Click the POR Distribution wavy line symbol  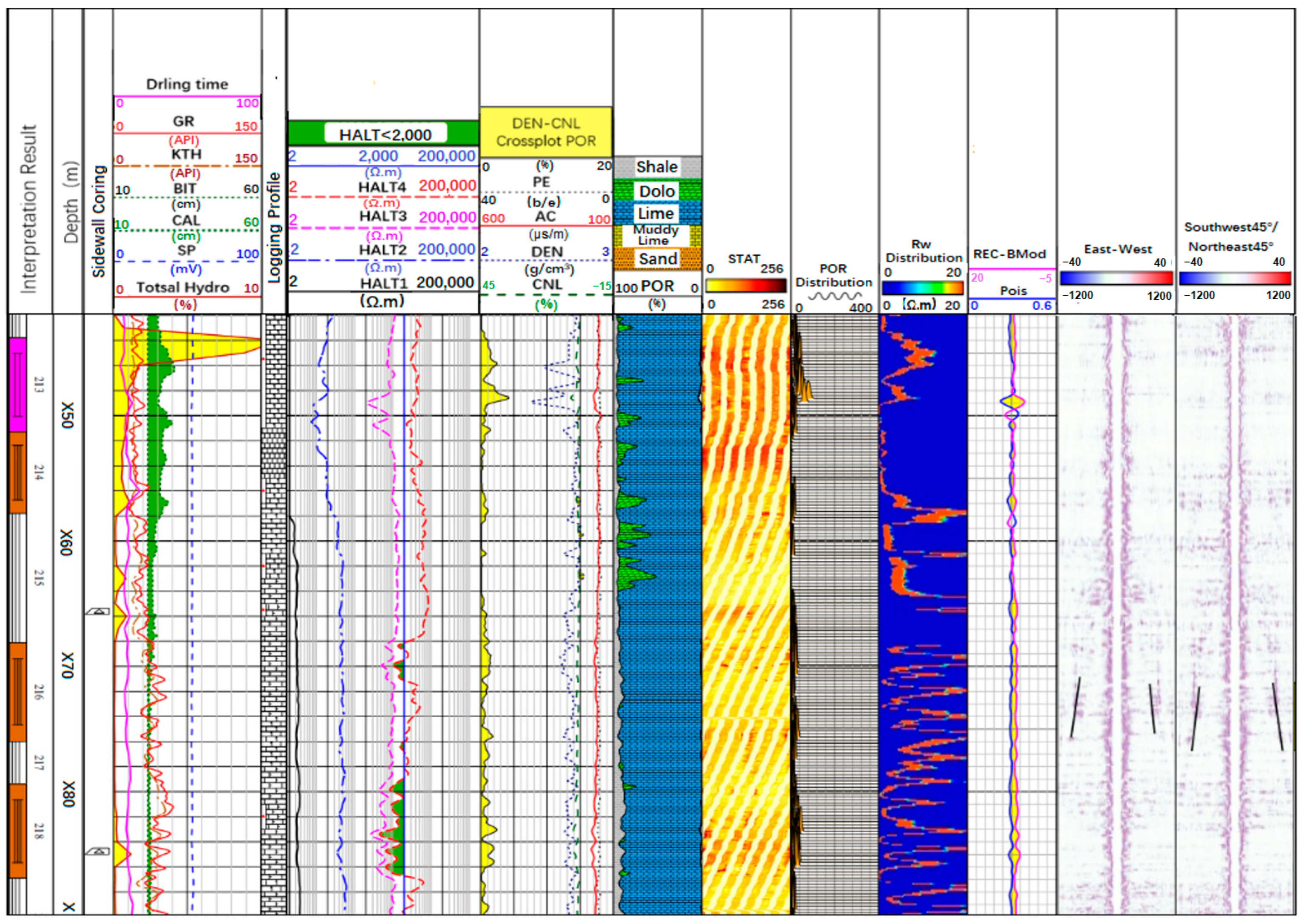pos(834,297)
